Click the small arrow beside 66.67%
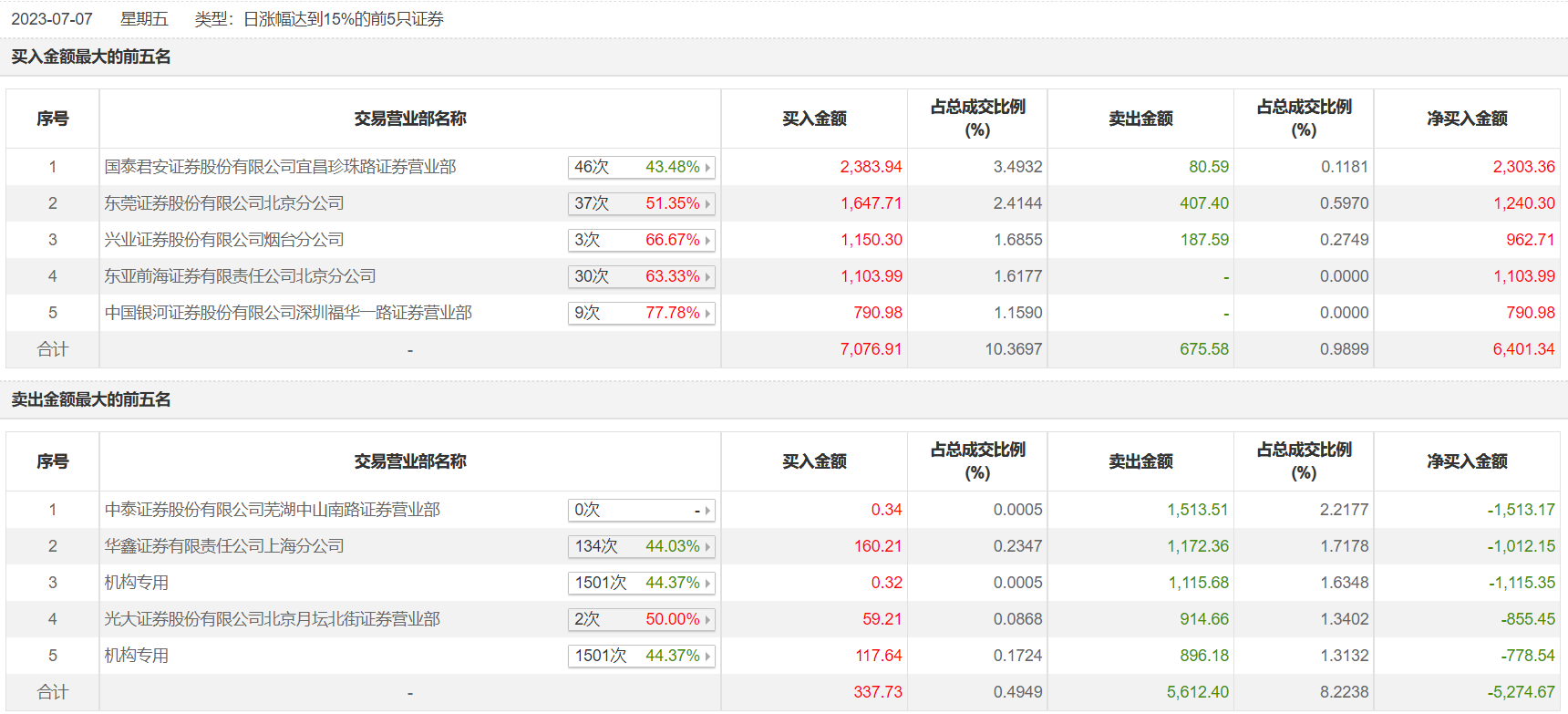Viewport: 1568px width, 714px height. point(707,241)
